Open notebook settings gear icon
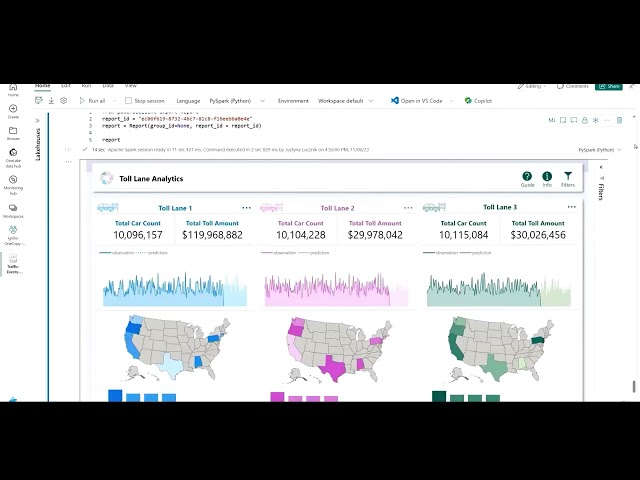This screenshot has width=640, height=480. click(x=64, y=100)
